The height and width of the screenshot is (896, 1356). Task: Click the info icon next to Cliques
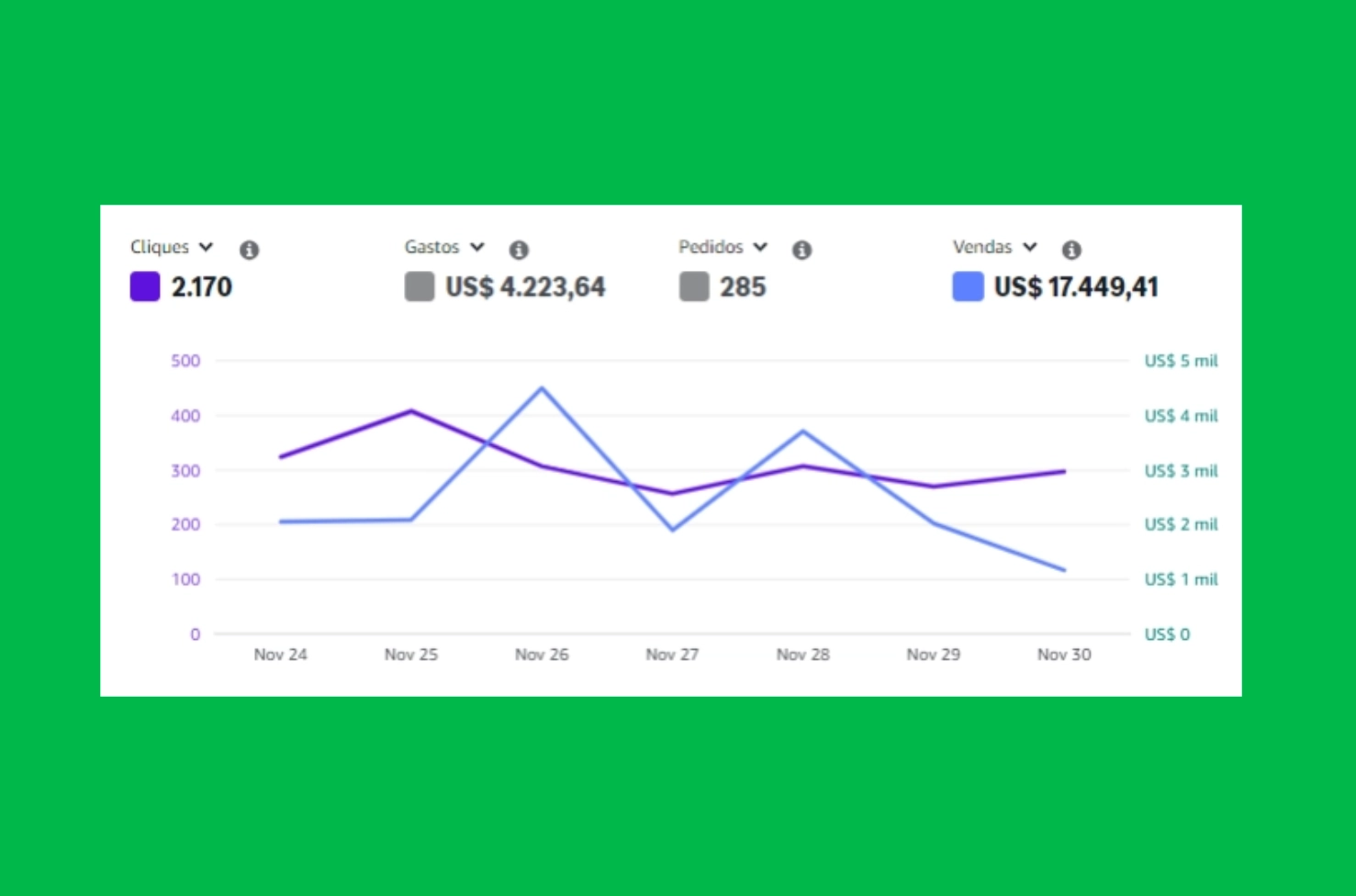[x=249, y=250]
